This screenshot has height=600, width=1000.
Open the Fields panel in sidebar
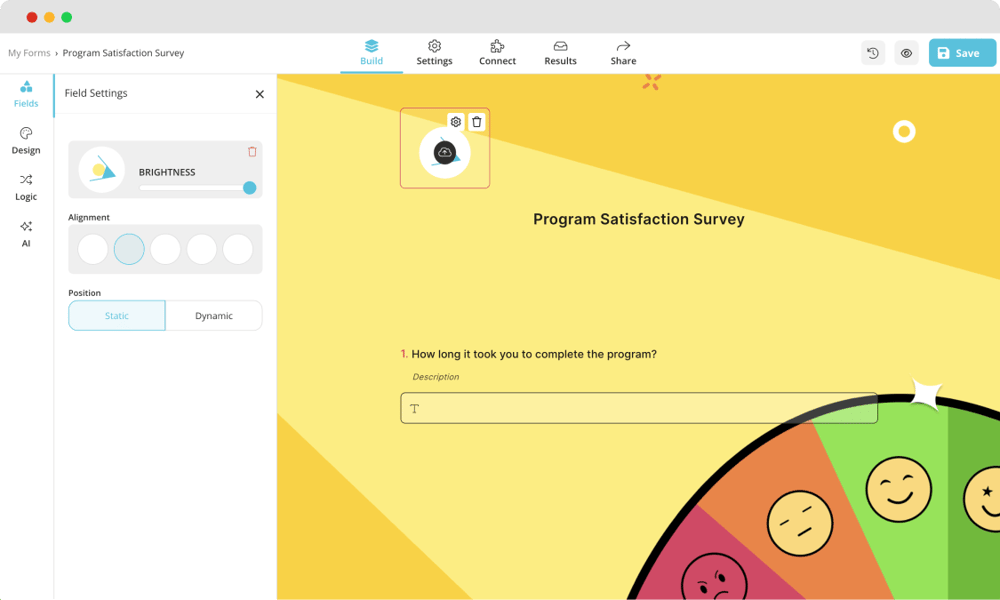pos(26,93)
